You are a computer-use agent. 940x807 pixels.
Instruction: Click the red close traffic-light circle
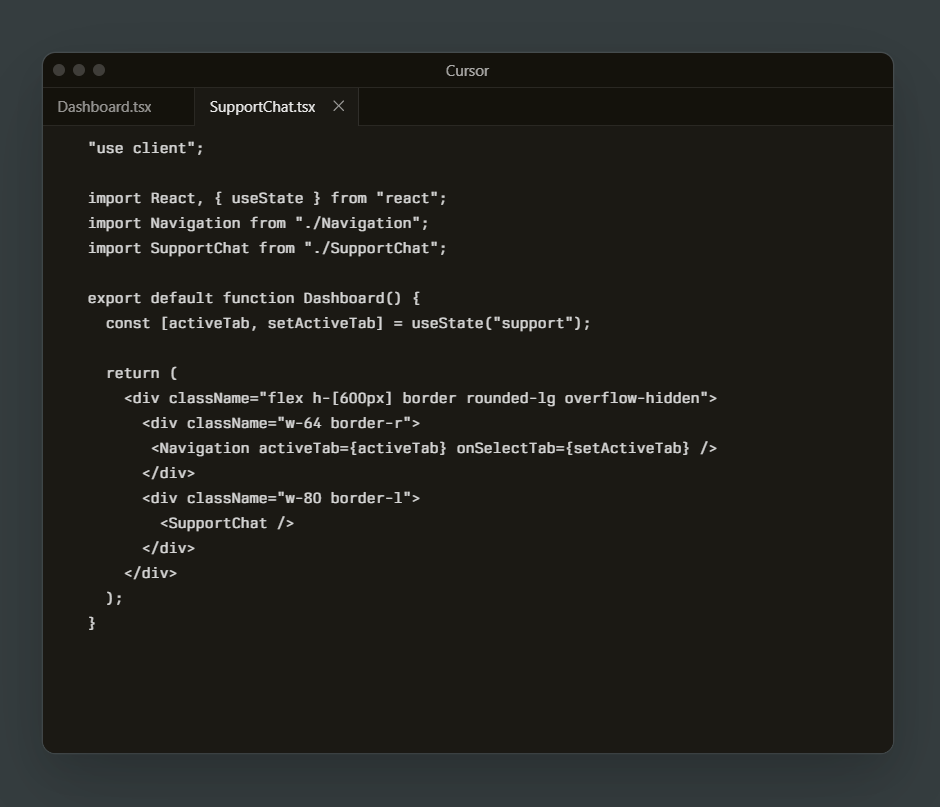click(59, 70)
